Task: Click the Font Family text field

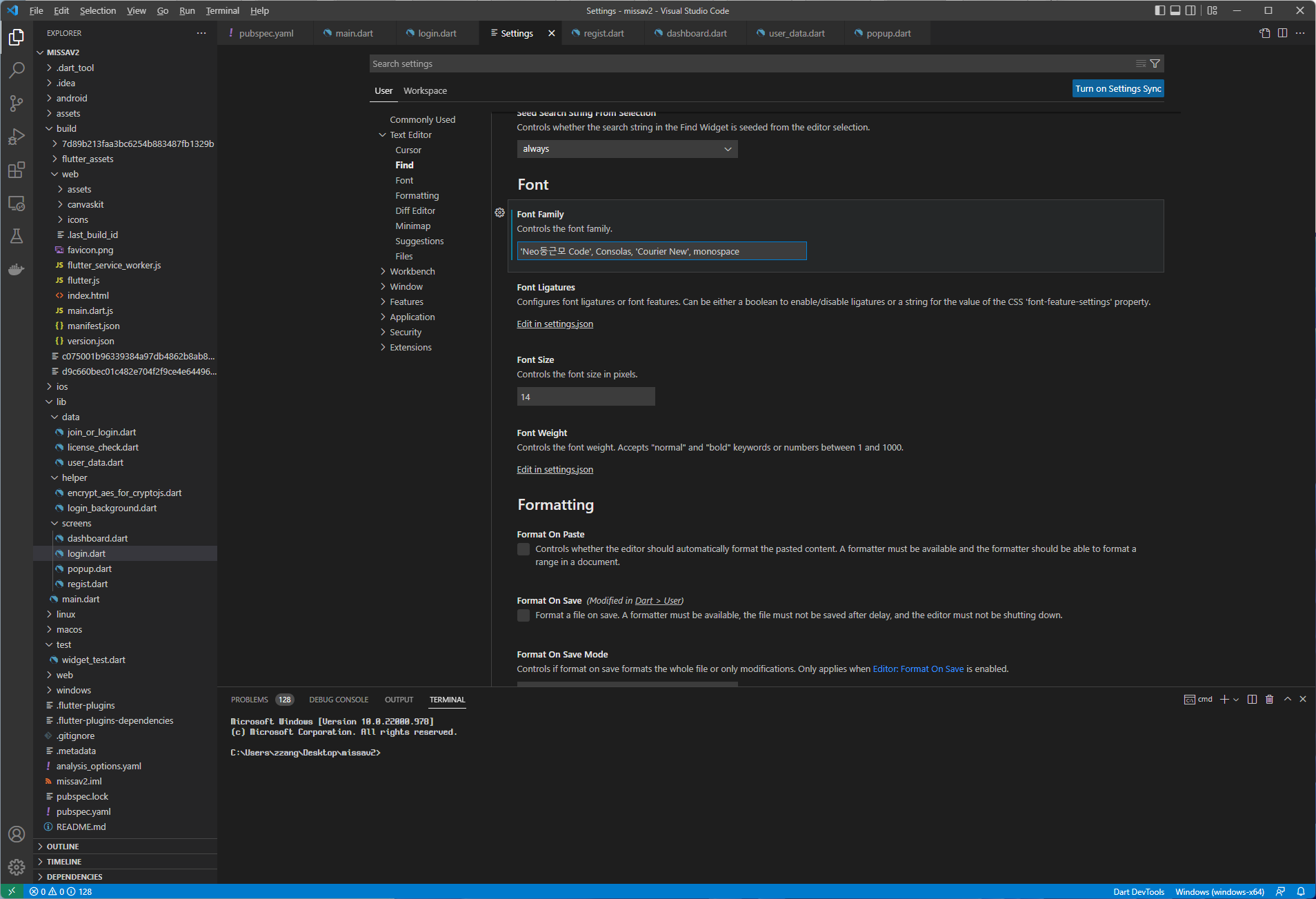Action: click(x=661, y=251)
